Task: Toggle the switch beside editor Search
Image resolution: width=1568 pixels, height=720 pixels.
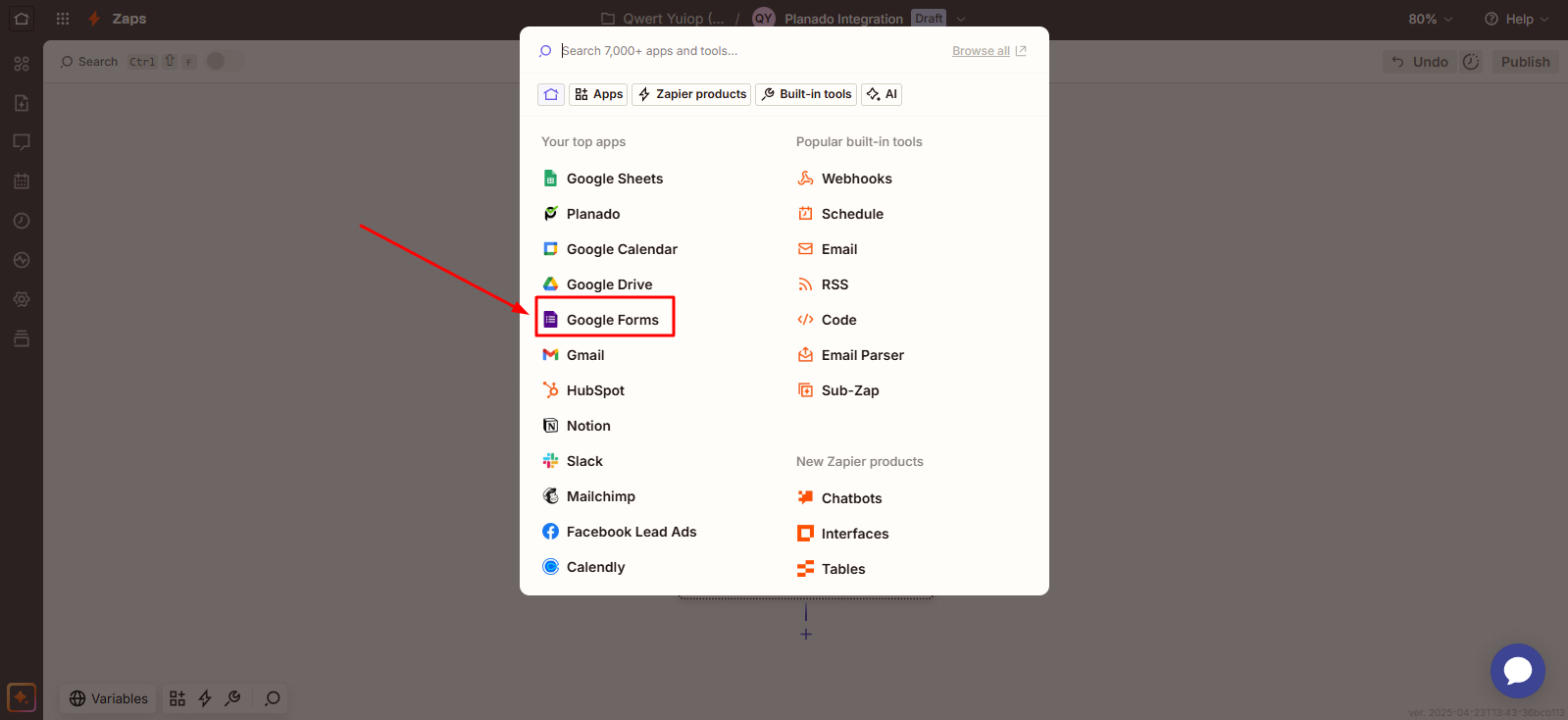Action: 223,61
